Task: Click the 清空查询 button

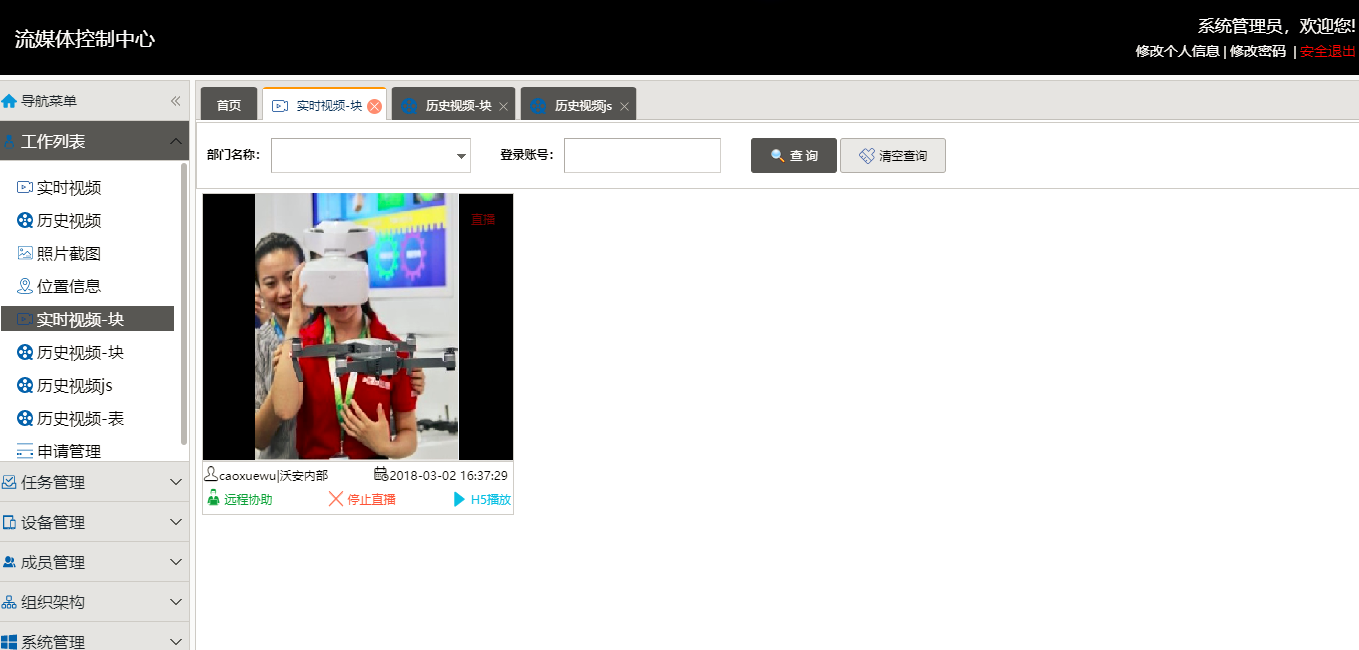Action: (x=893, y=156)
